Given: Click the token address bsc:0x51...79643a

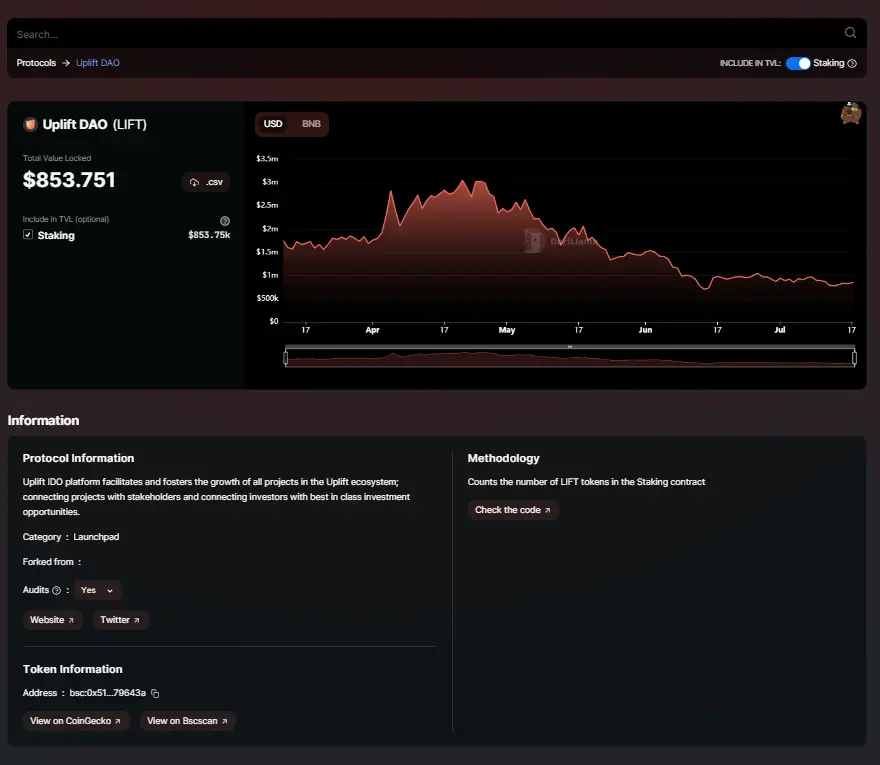Looking at the screenshot, I should 108,693.
